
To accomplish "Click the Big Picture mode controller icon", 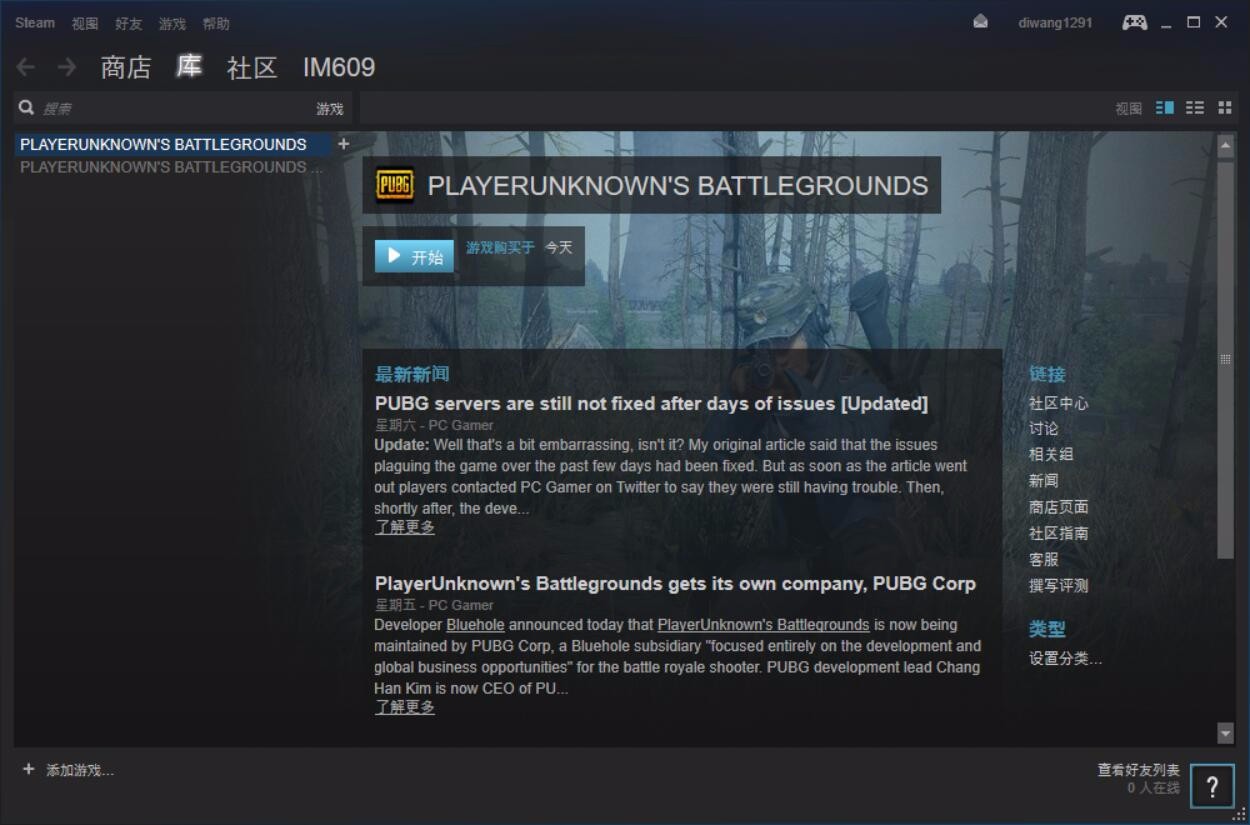I will (1134, 23).
